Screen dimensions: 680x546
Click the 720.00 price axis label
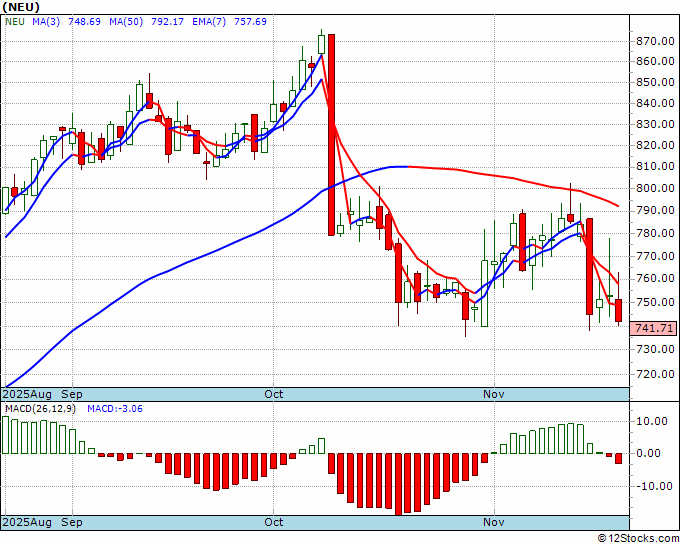[x=655, y=374]
